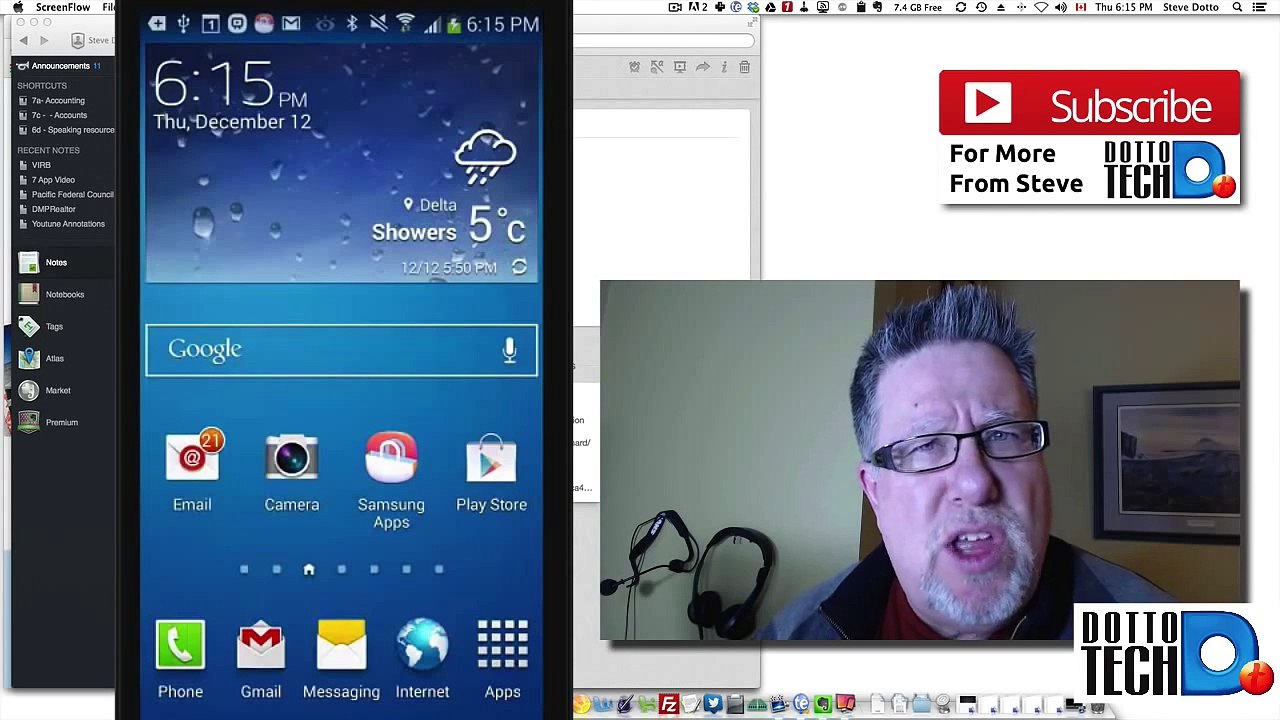Click the volume icon in menu bar
Image resolution: width=1280 pixels, height=720 pixels.
tap(1061, 7)
